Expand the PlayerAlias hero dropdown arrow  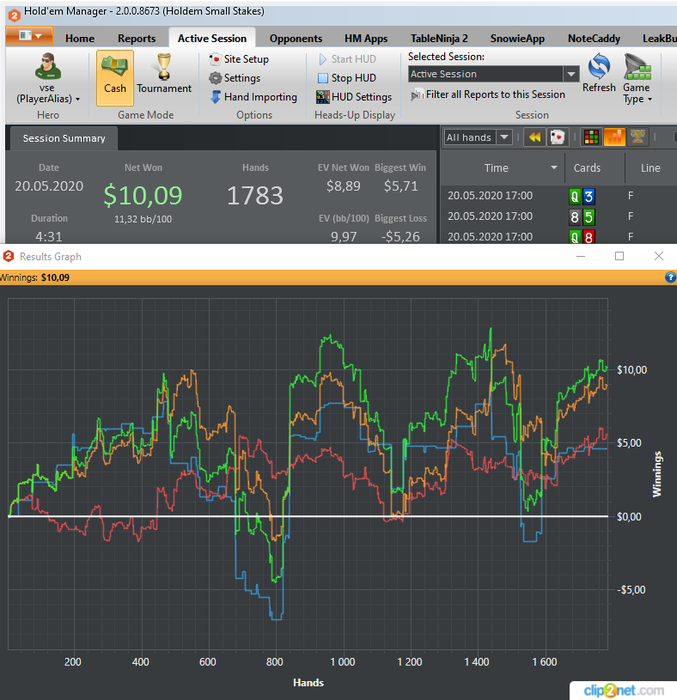(78, 99)
